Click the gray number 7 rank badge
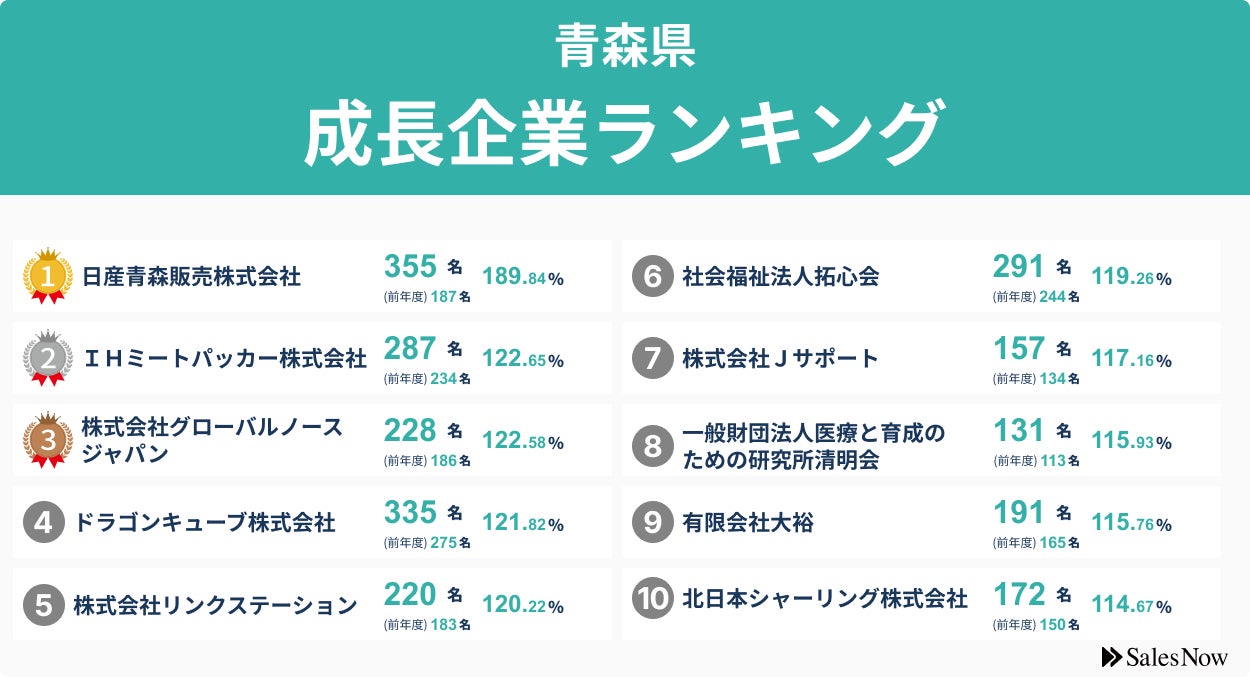Image resolution: width=1250 pixels, height=677 pixels. point(653,359)
